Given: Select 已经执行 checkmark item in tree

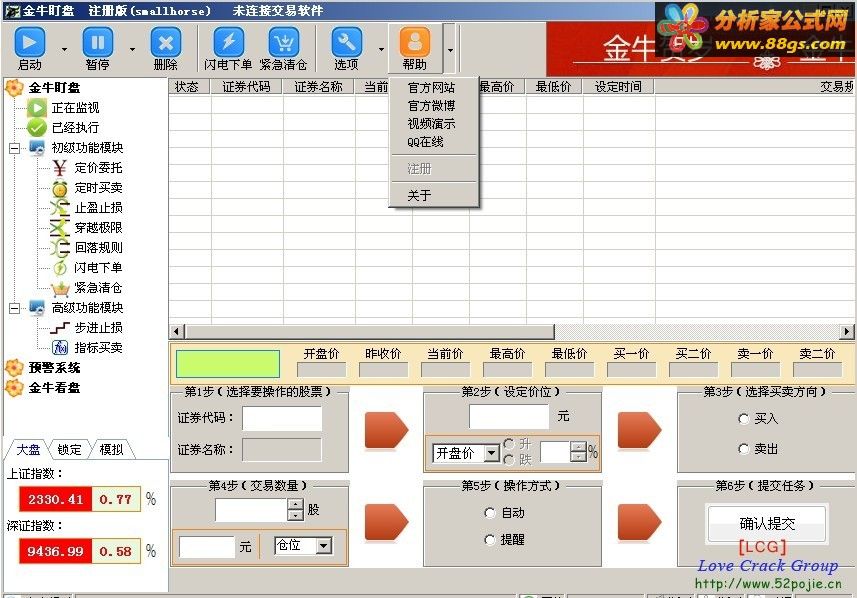Looking at the screenshot, I should tap(75, 127).
